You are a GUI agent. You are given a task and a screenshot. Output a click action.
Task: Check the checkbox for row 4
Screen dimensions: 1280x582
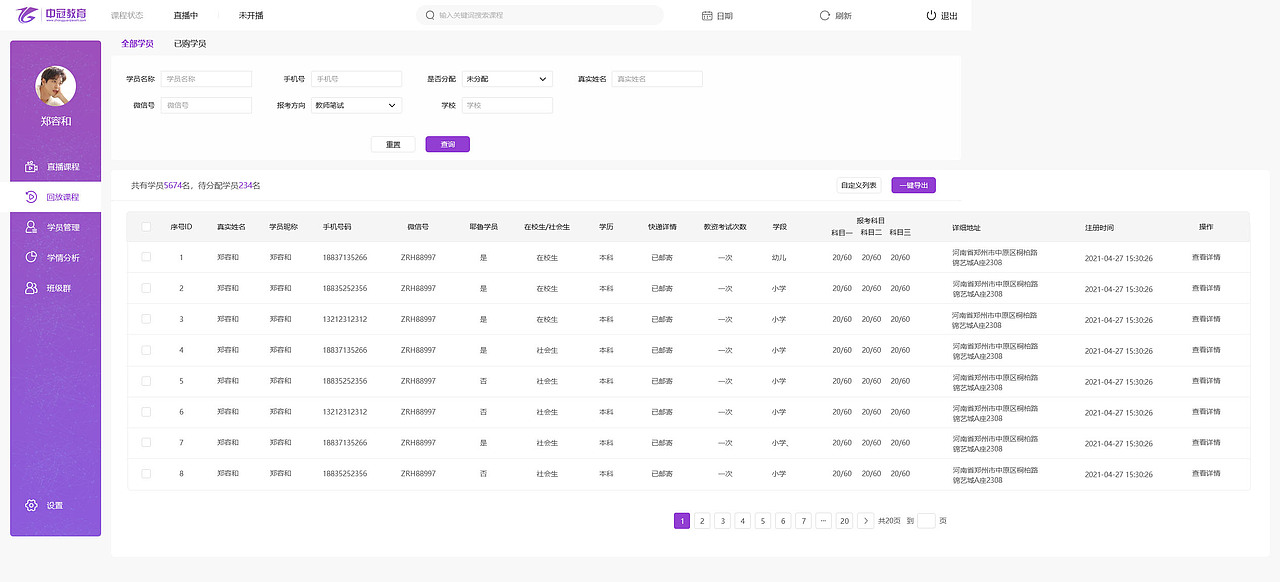[146, 350]
